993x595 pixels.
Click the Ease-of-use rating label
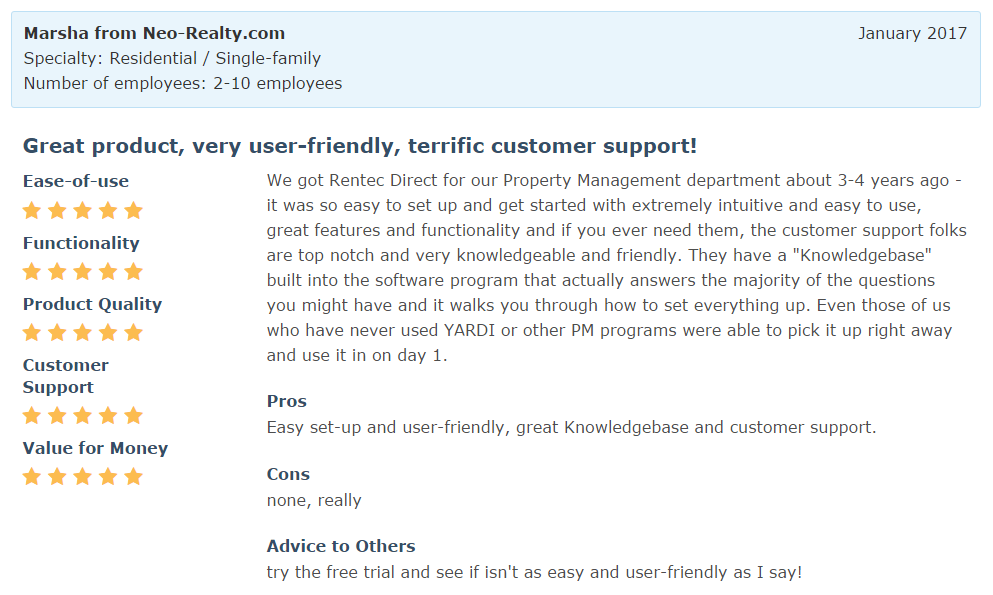[76, 181]
